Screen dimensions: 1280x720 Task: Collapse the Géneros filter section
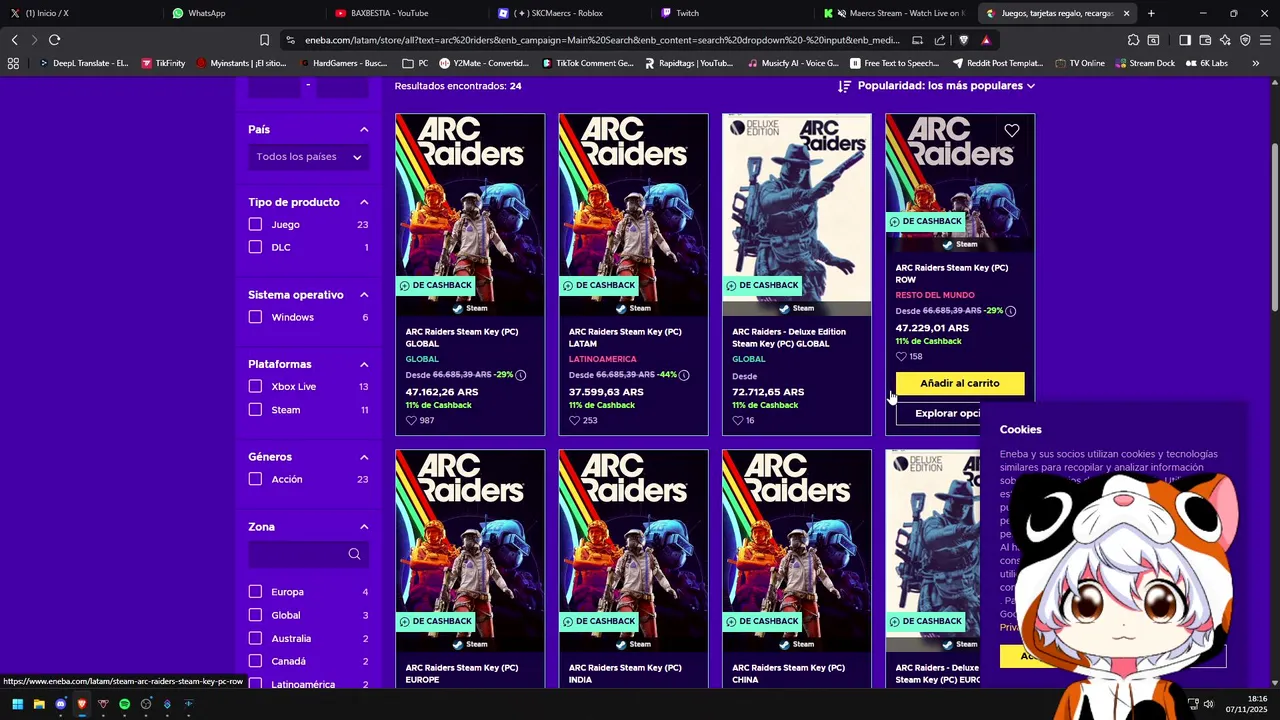(x=364, y=457)
